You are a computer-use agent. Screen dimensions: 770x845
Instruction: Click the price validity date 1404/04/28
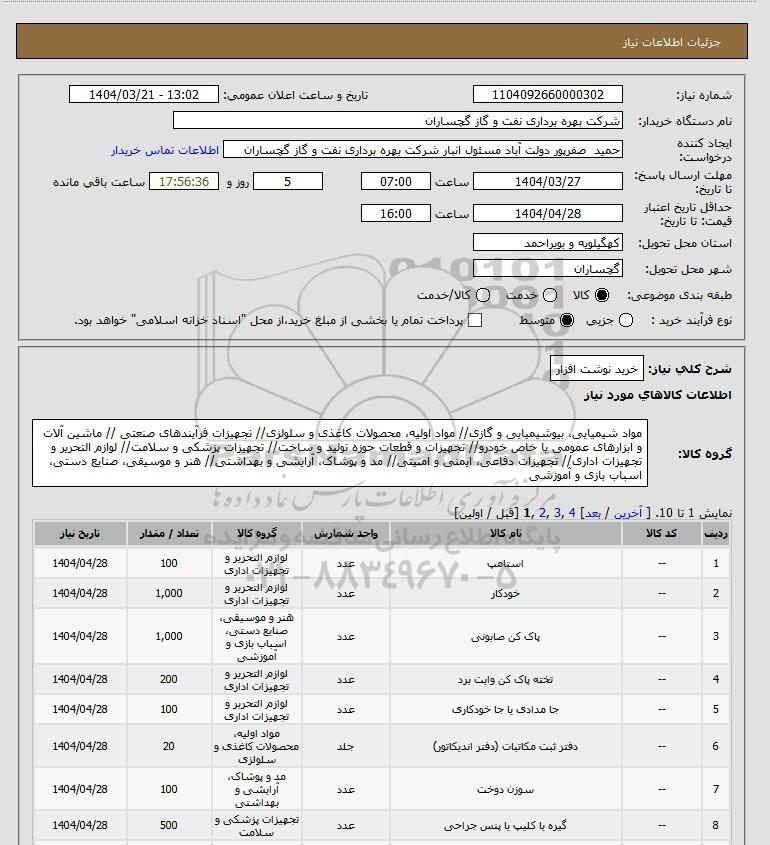pos(547,213)
